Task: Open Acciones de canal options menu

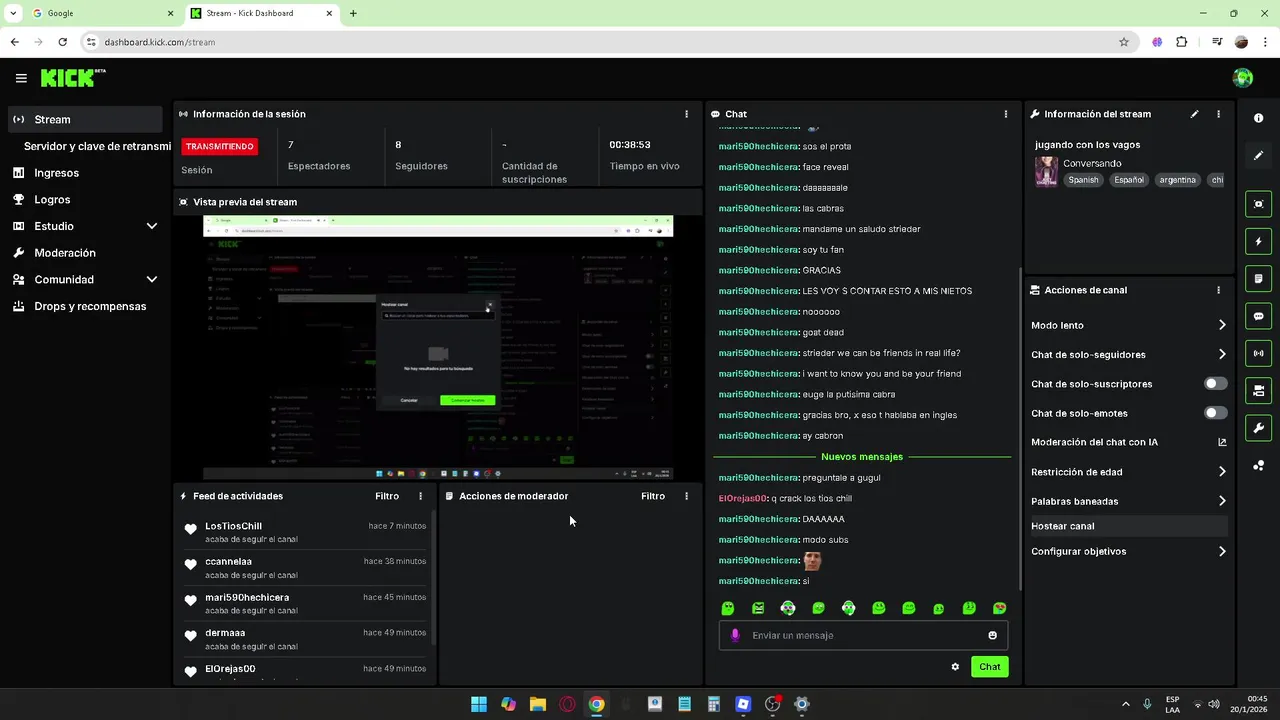Action: (1218, 290)
